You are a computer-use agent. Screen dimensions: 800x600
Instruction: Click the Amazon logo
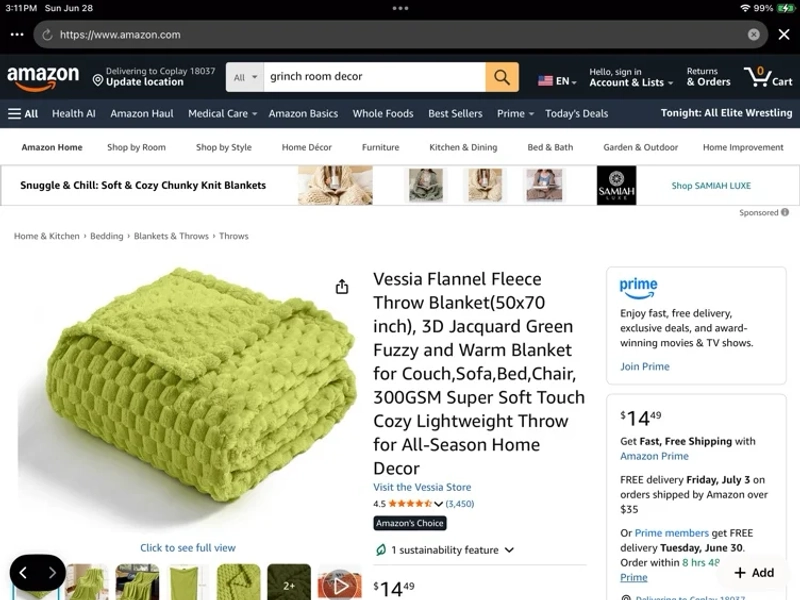43,78
